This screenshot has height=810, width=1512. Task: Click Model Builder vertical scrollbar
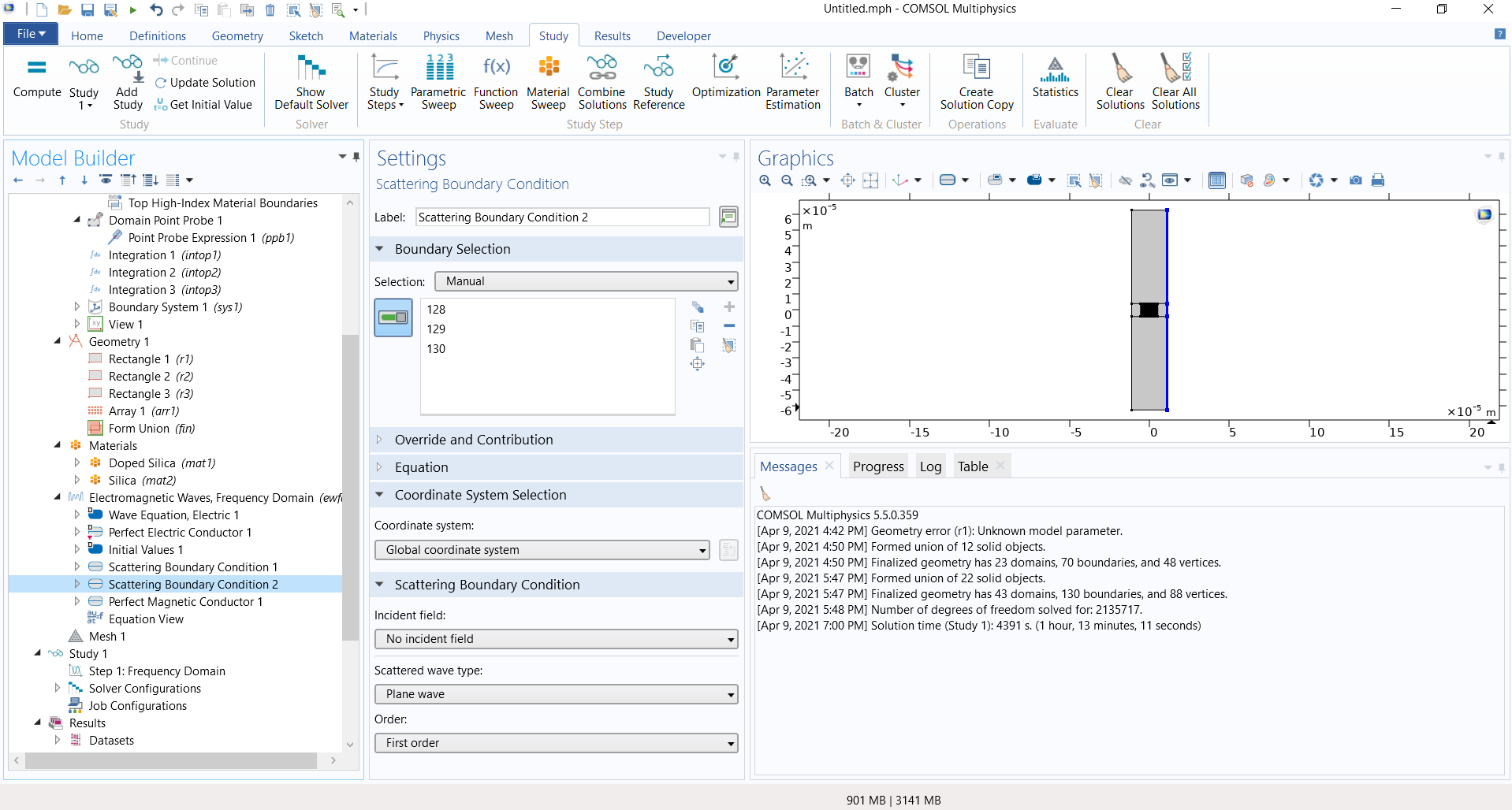coord(350,489)
